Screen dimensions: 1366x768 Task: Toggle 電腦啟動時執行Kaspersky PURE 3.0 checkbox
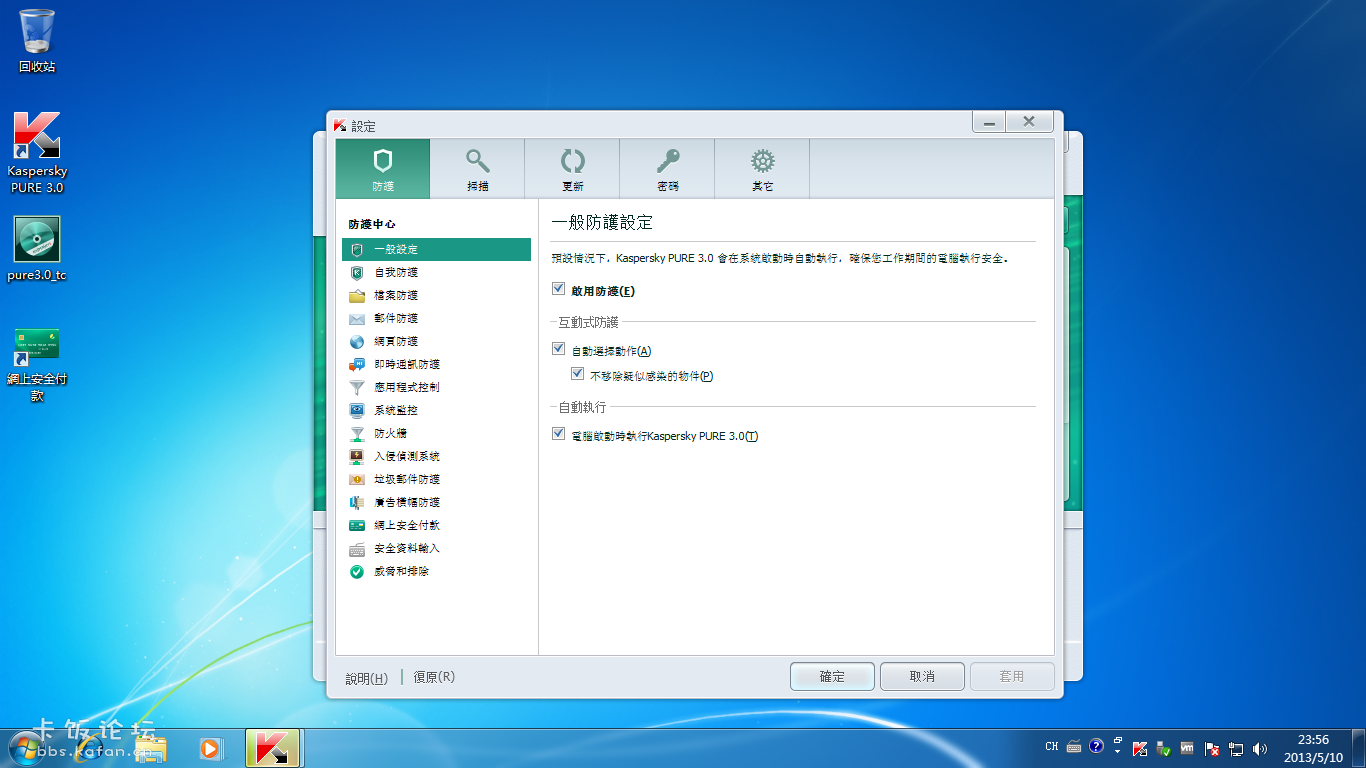(558, 434)
